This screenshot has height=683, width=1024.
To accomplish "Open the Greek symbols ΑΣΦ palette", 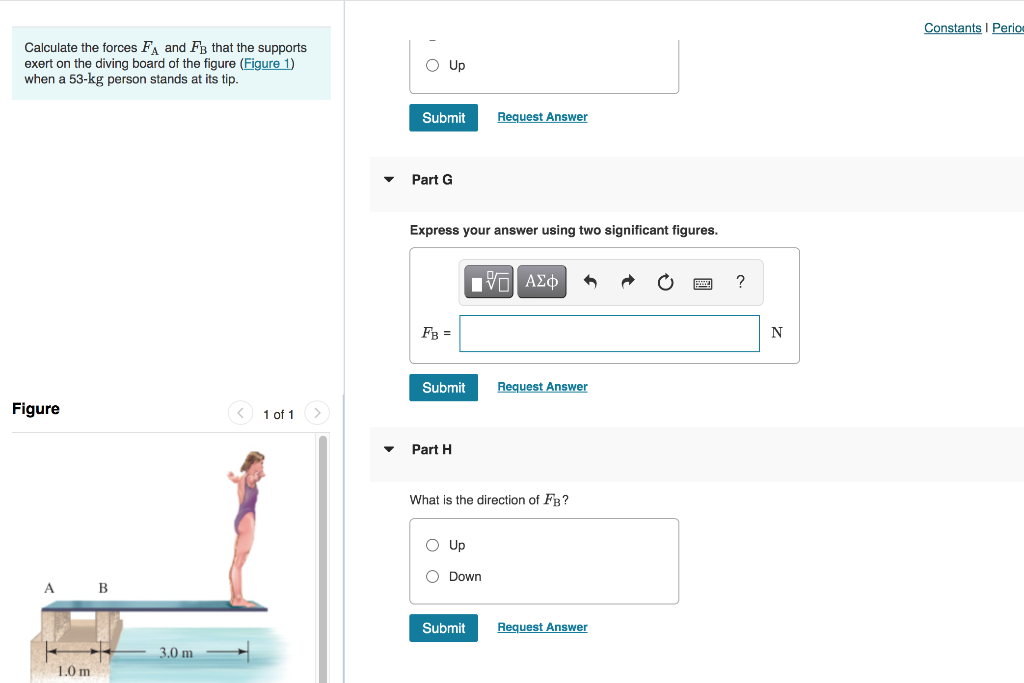I will 541,281.
